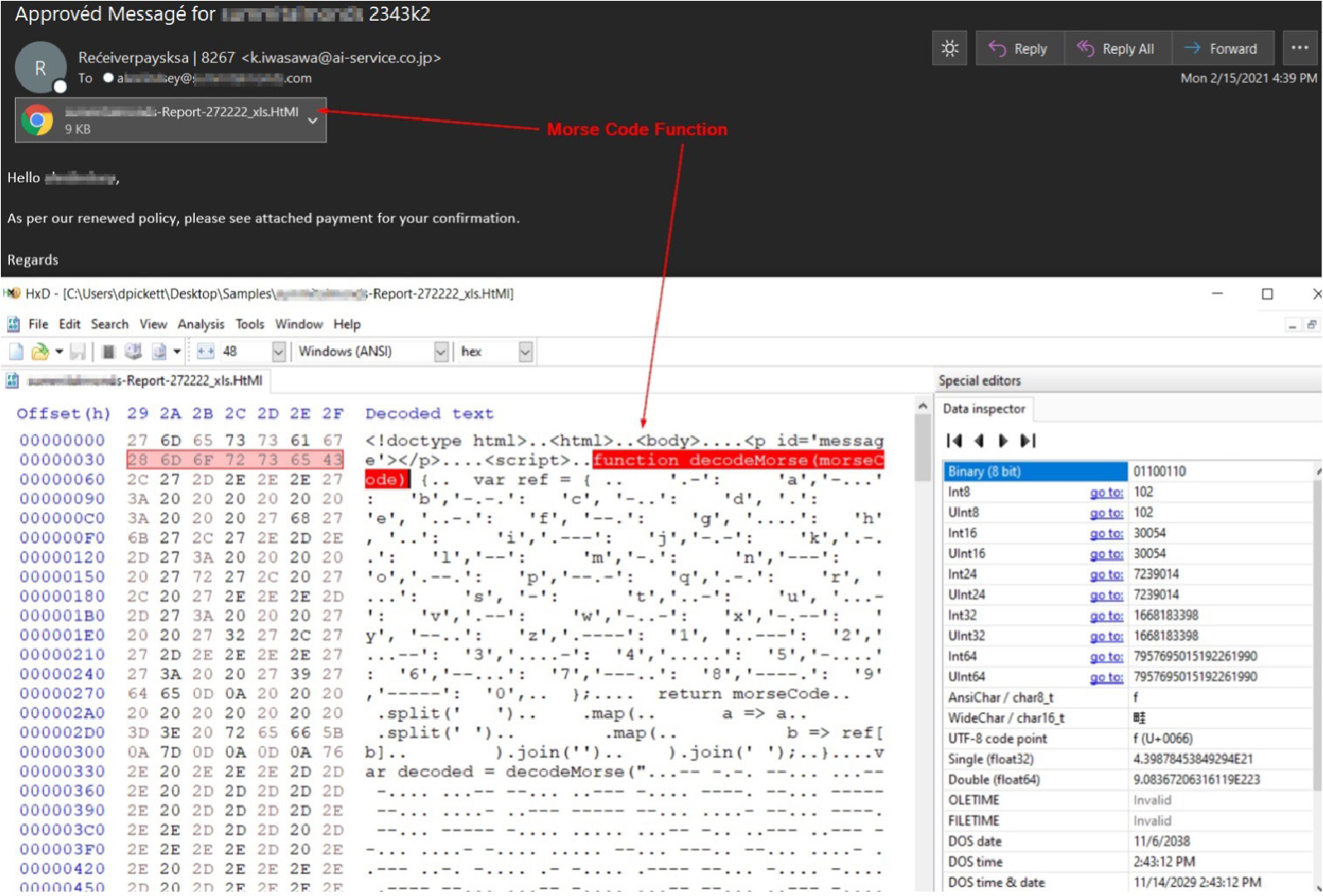Click the New file icon in HxD toolbar

pos(16,351)
